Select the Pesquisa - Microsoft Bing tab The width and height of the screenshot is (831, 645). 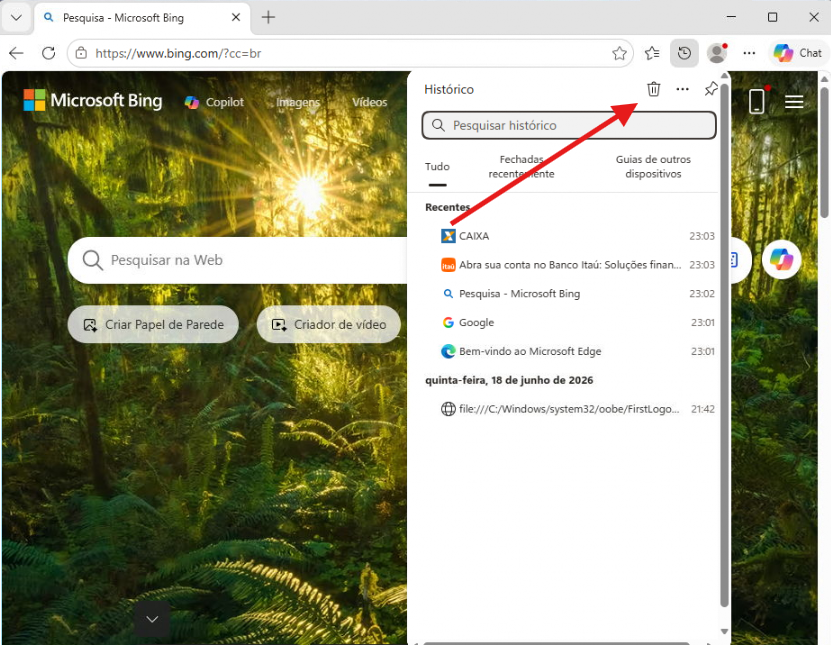(x=142, y=18)
